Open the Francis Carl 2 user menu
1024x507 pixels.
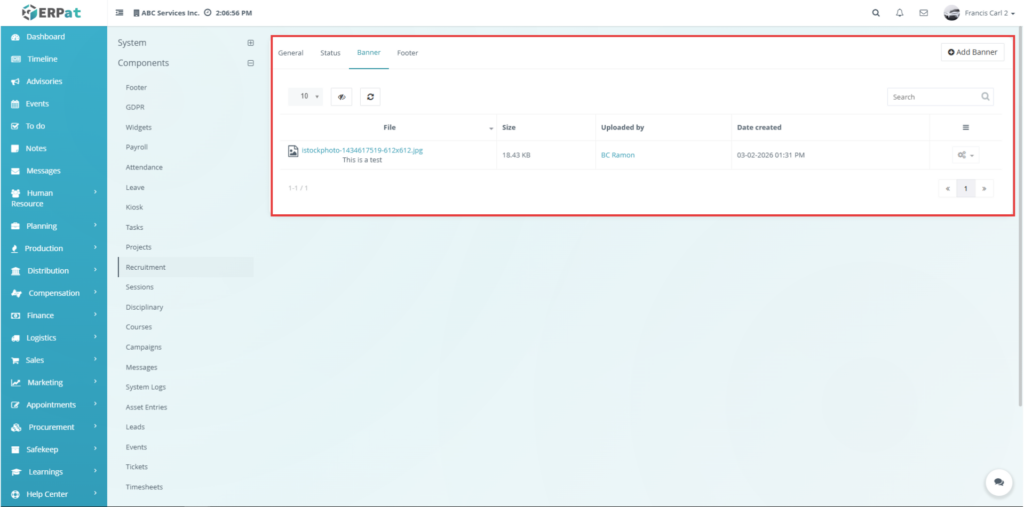(x=980, y=13)
